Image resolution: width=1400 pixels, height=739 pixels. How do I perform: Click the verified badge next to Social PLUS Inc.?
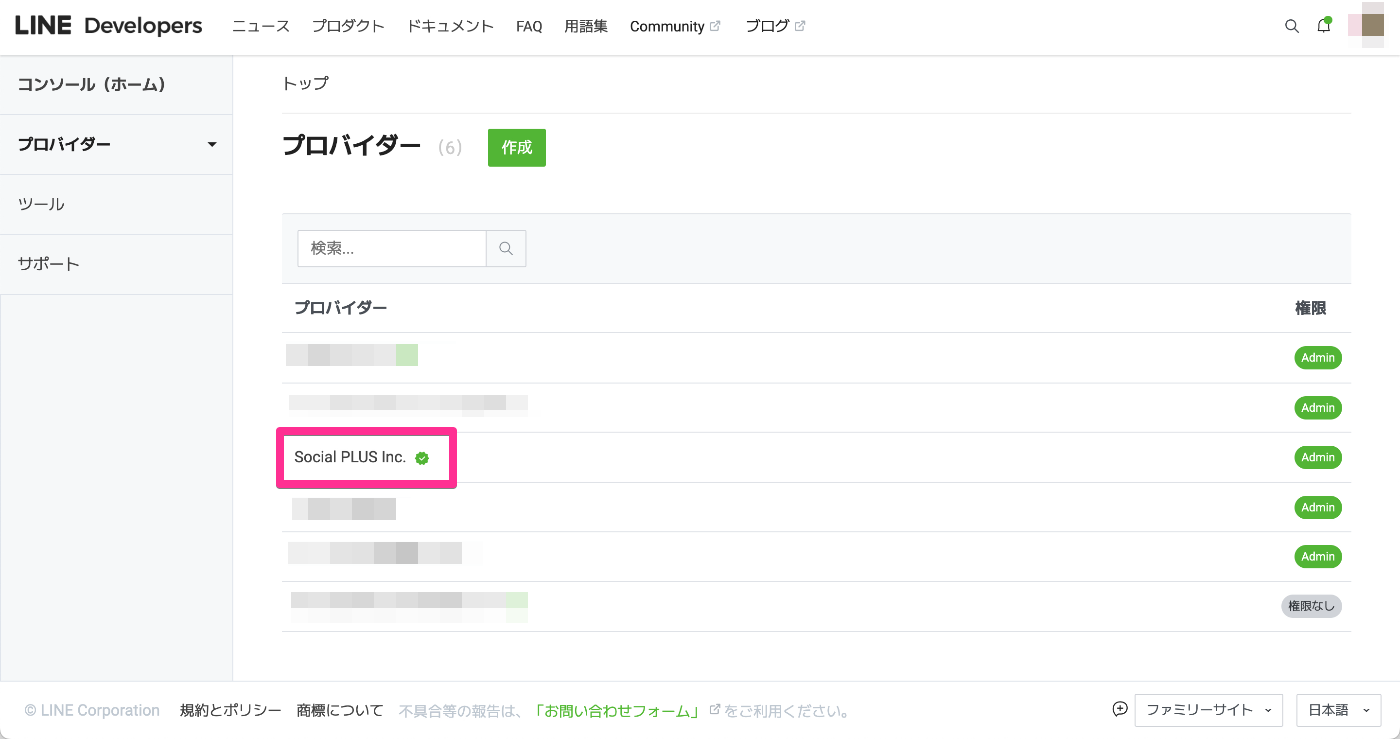pos(422,458)
